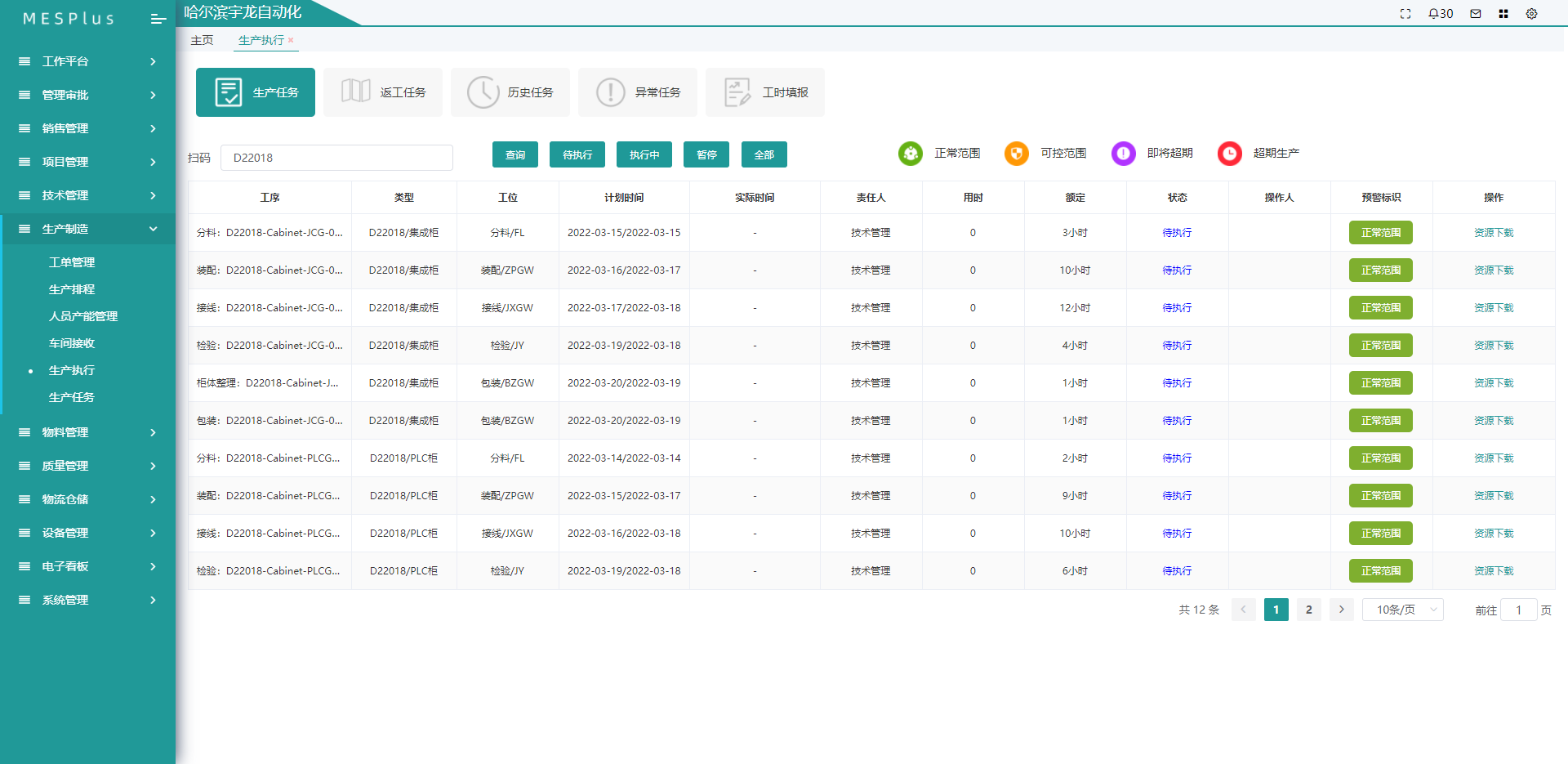Go to the 主页 tab

point(202,40)
